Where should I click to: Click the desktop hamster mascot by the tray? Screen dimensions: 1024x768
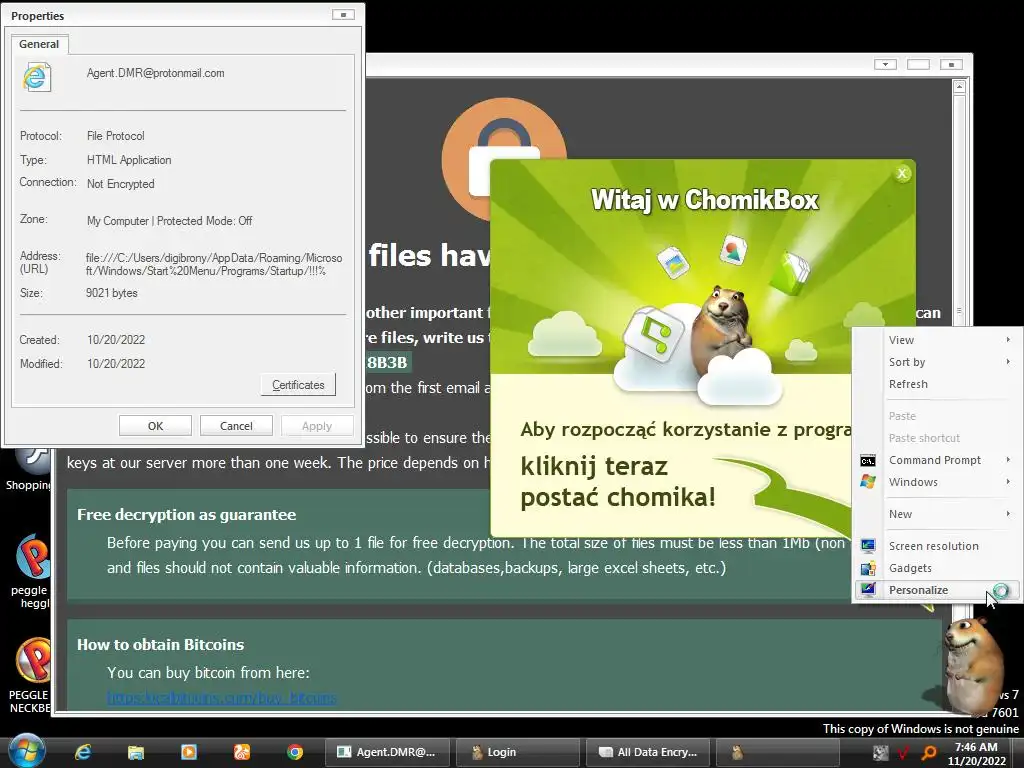(974, 664)
